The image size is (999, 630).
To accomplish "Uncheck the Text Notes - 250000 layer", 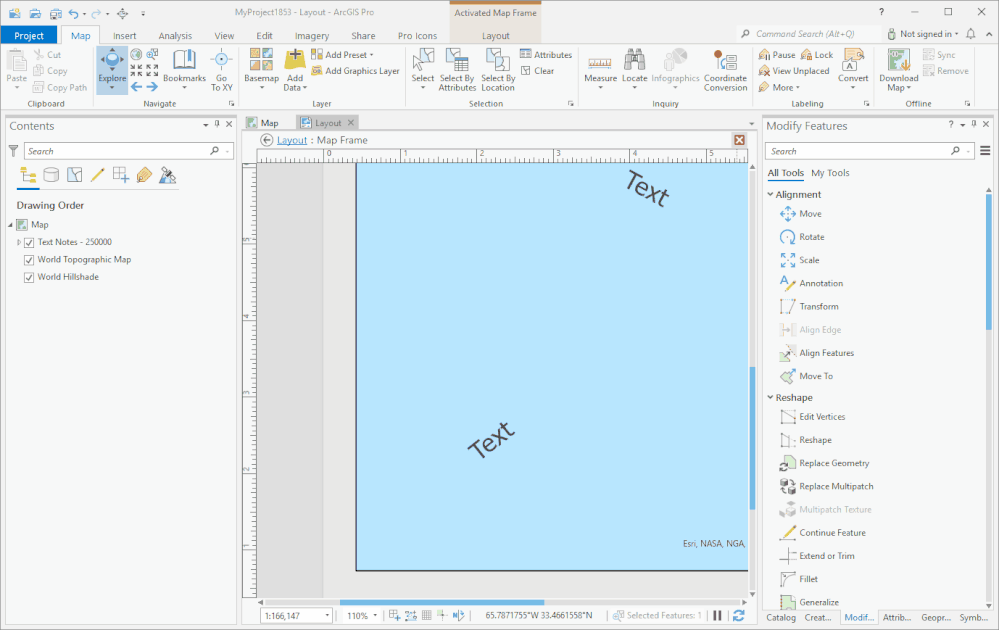I will coord(29,243).
